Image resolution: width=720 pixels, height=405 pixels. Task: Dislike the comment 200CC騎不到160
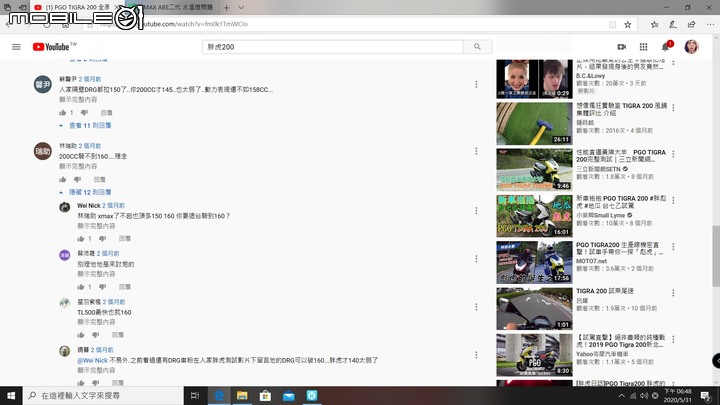(x=78, y=180)
